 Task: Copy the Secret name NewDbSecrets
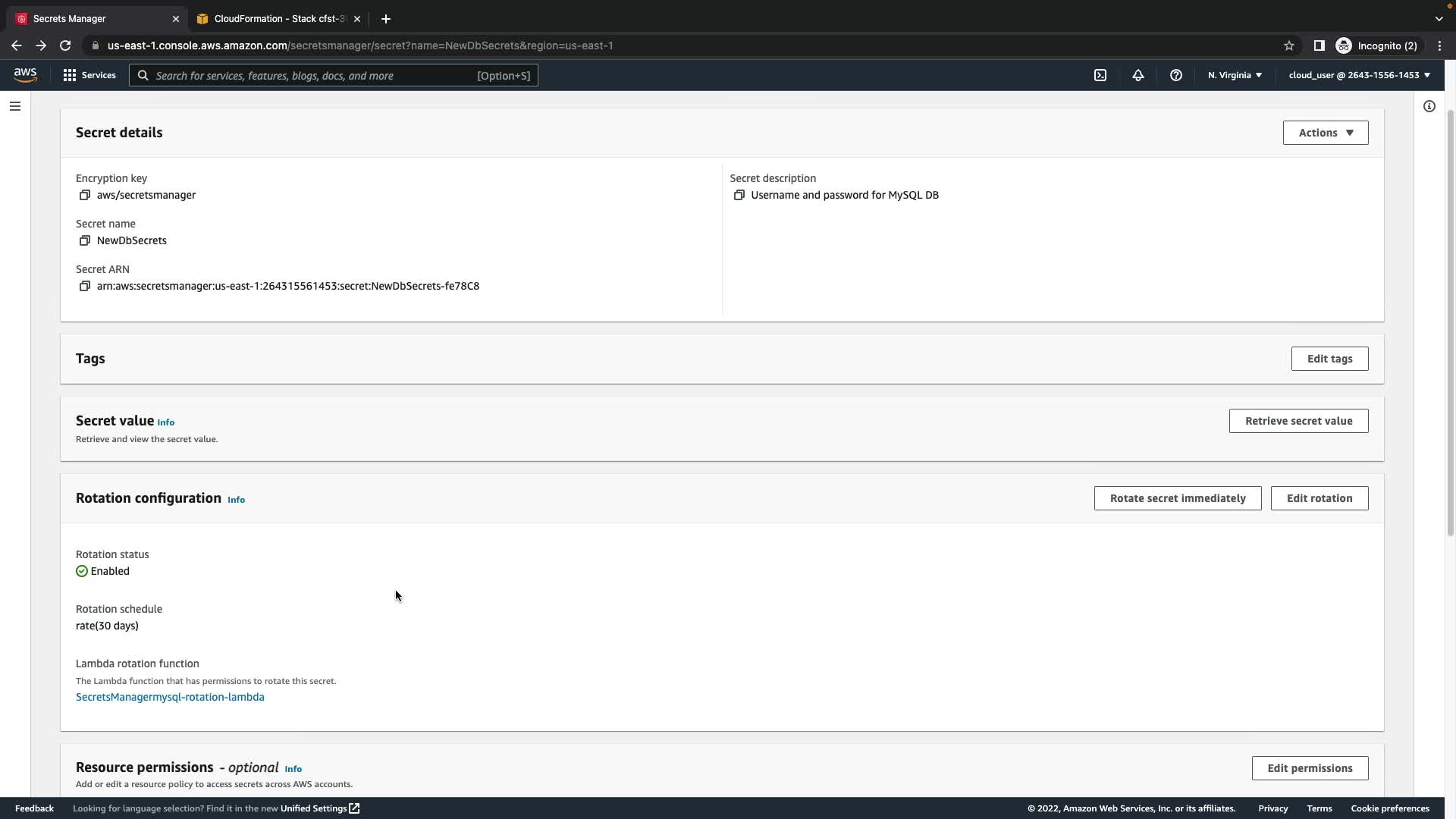click(x=84, y=240)
